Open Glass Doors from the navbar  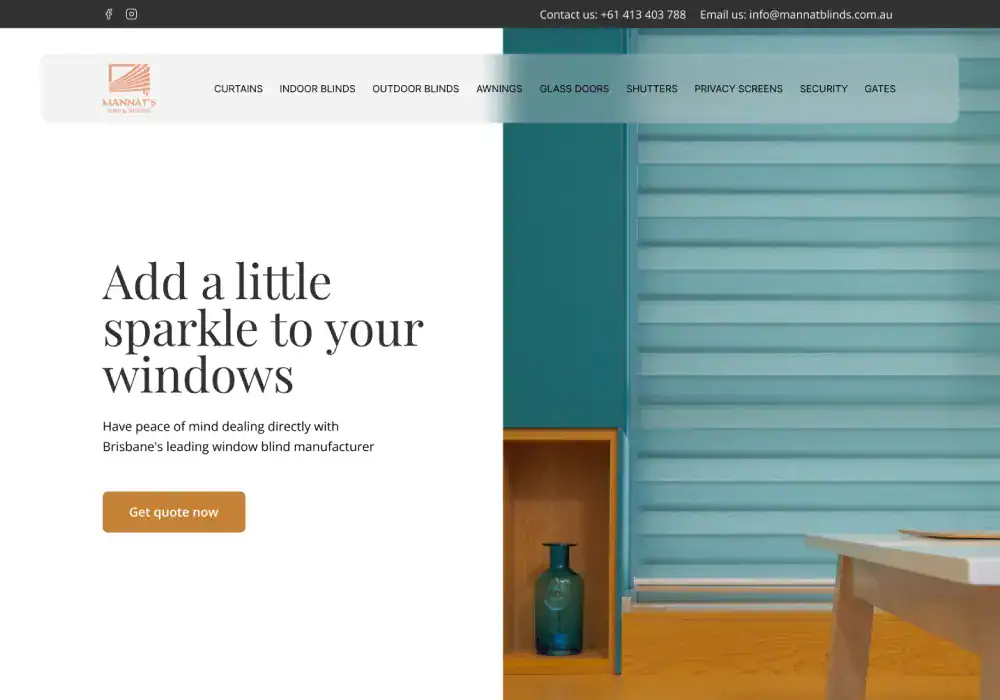[x=574, y=89]
